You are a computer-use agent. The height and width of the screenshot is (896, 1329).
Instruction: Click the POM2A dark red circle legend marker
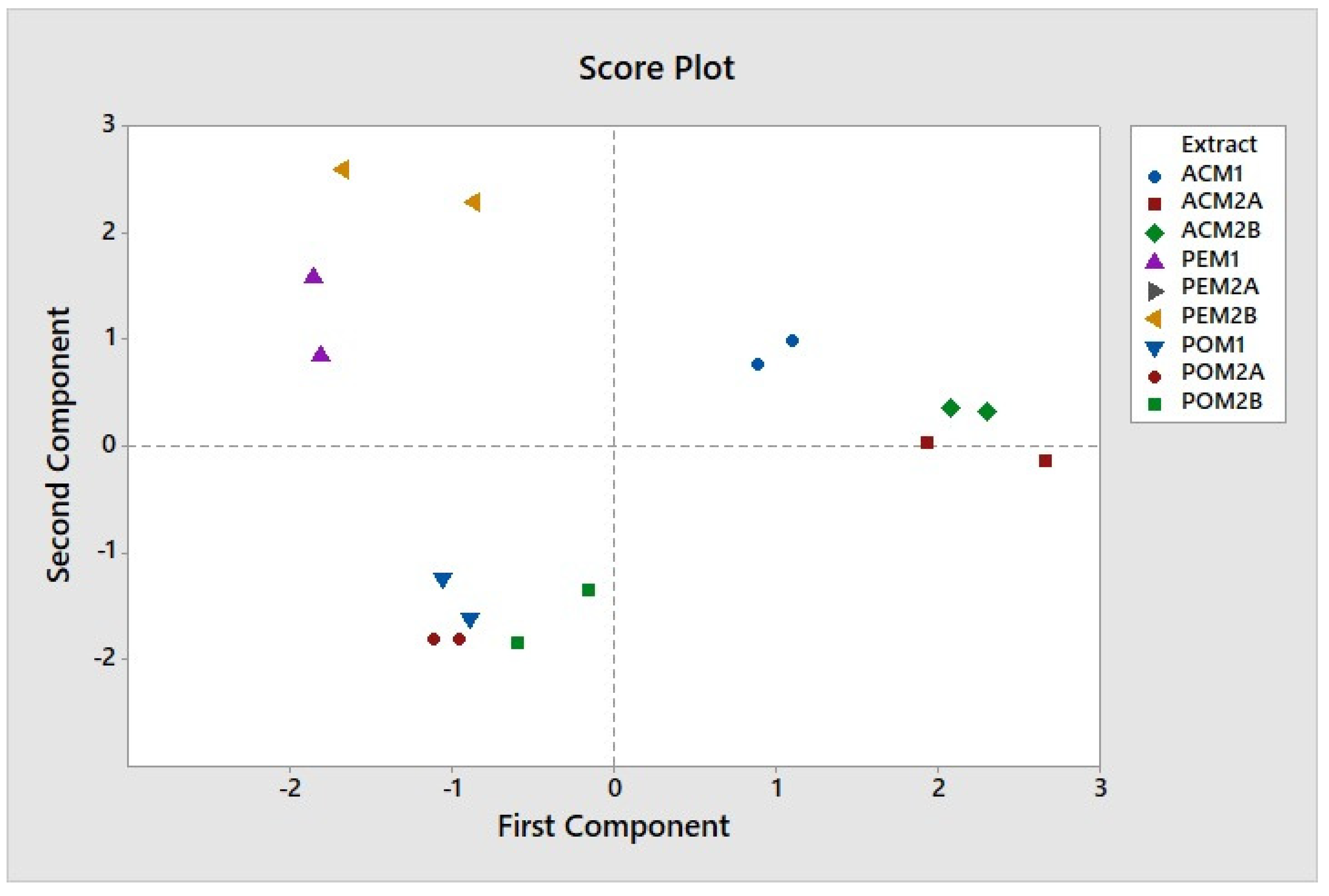(x=1154, y=377)
